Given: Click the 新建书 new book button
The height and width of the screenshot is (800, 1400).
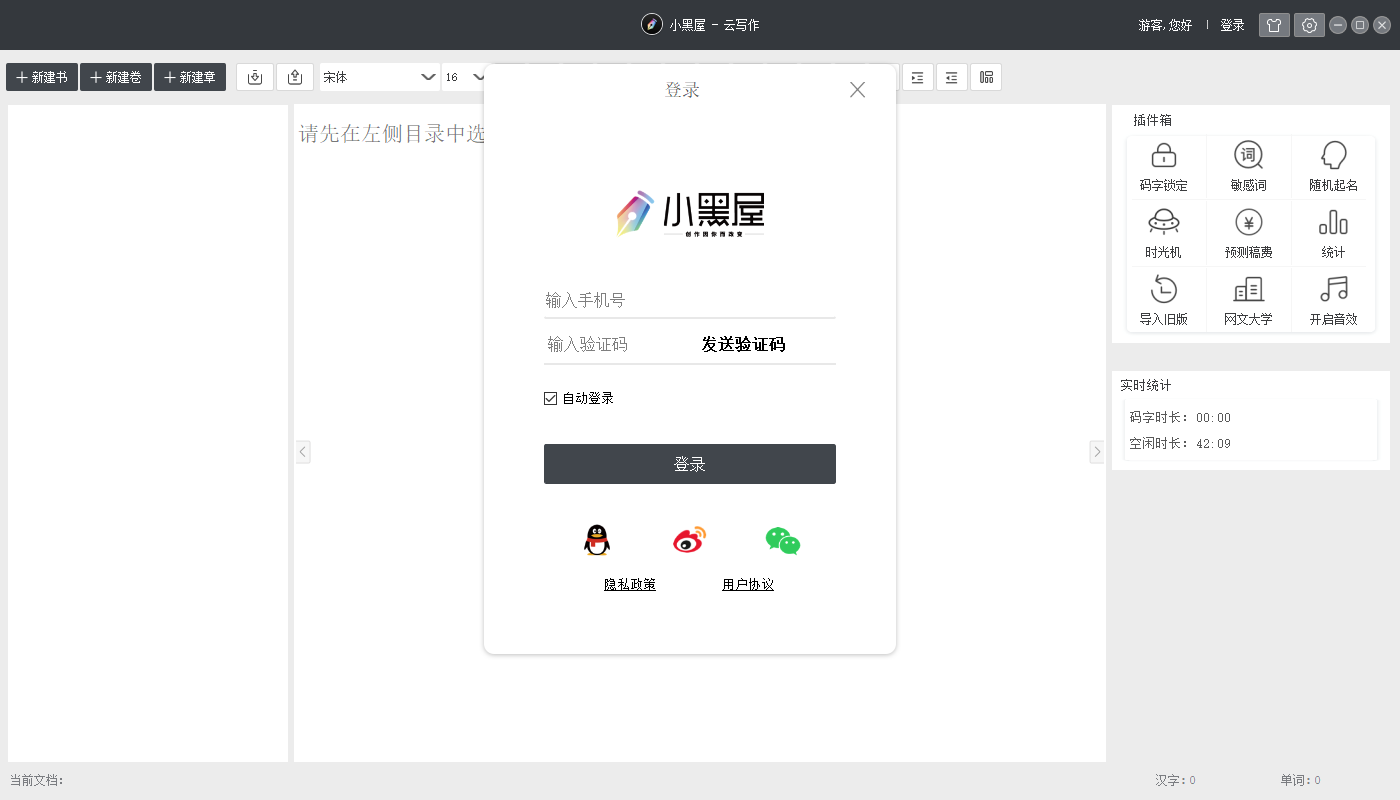Looking at the screenshot, I should click(42, 77).
